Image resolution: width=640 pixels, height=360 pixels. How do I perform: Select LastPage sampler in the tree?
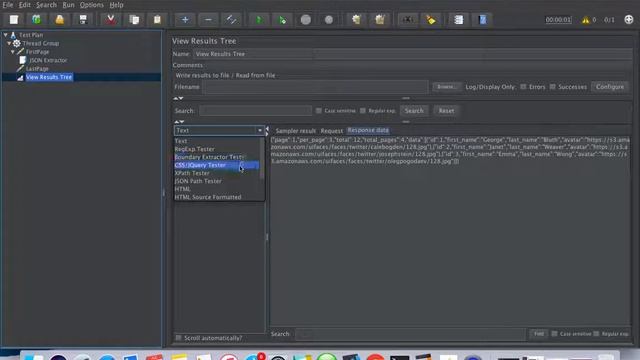point(37,69)
